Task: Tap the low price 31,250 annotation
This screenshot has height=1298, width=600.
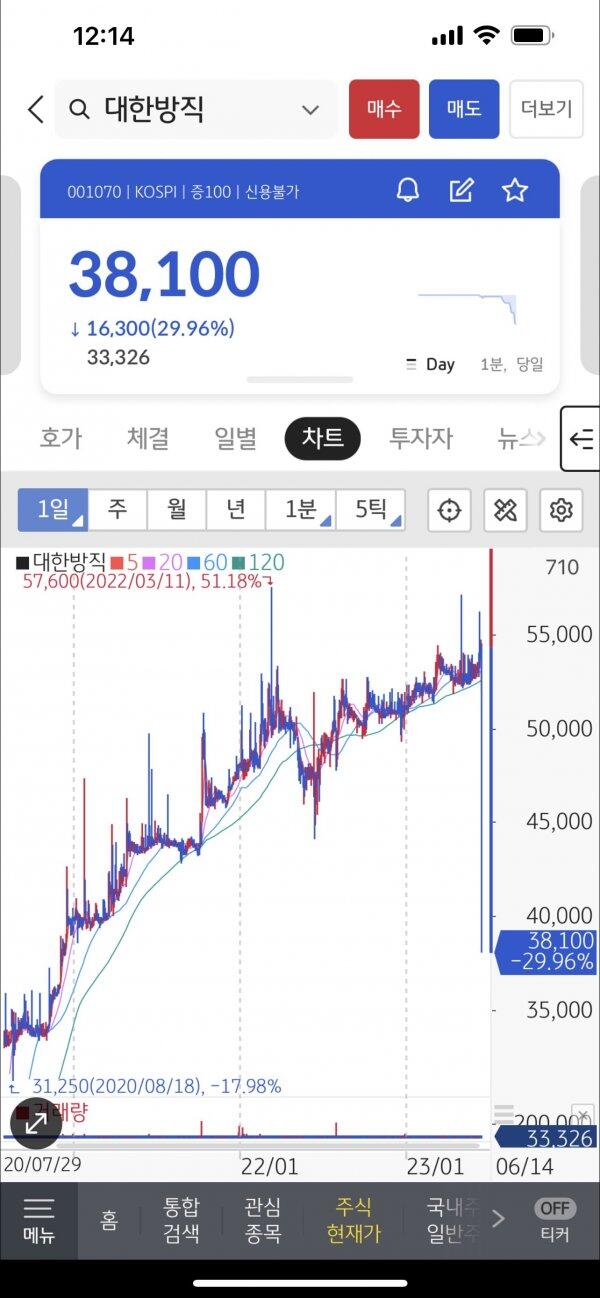Action: [x=145, y=1086]
